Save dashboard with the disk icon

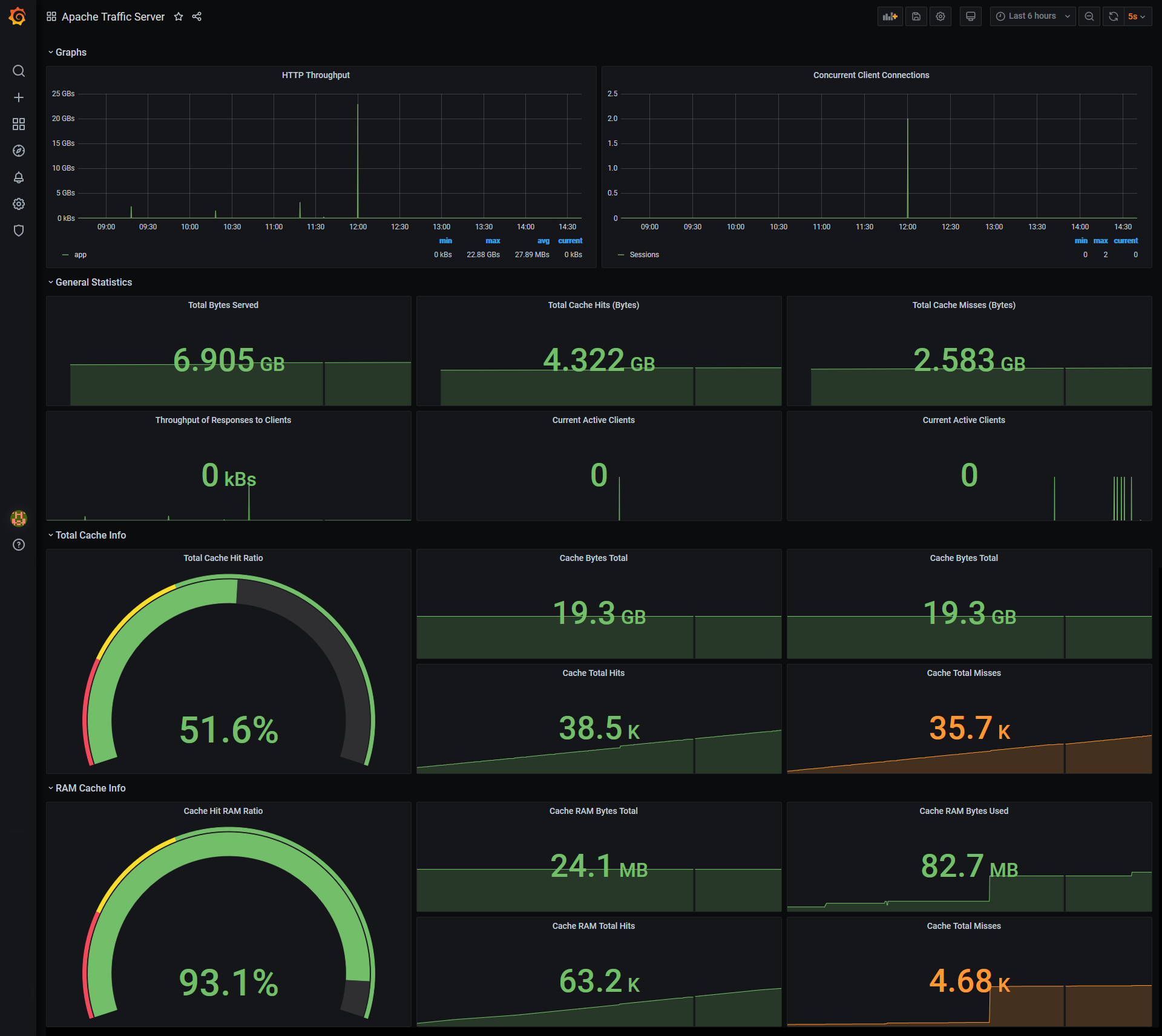[x=916, y=16]
